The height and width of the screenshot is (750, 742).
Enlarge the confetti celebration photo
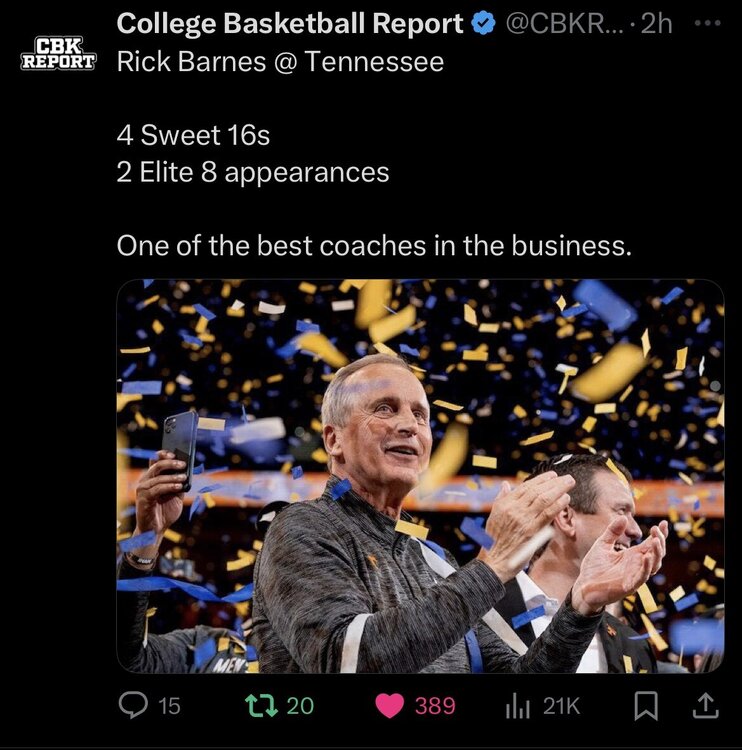(x=420, y=475)
